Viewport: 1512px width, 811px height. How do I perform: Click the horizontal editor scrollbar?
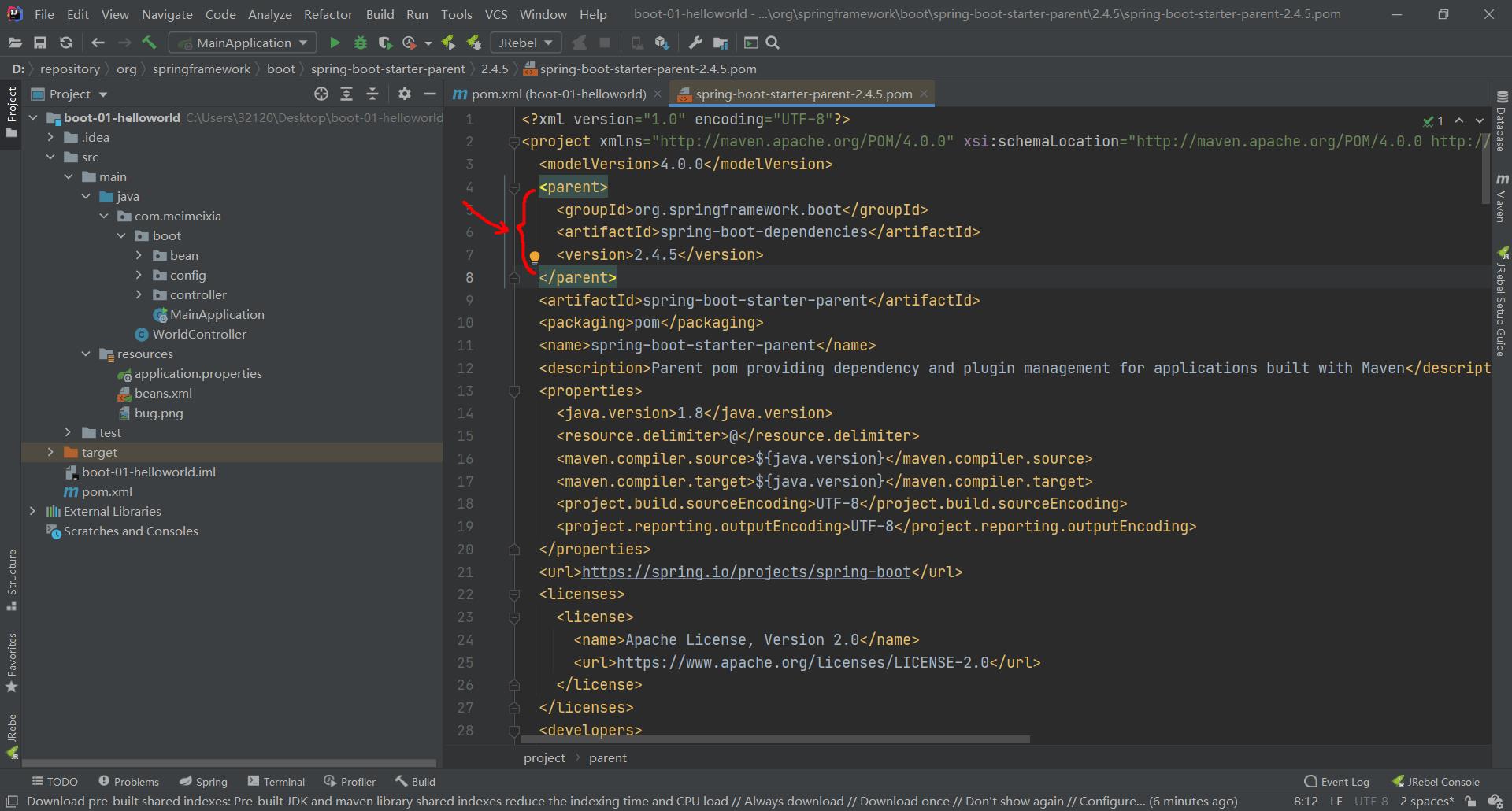click(775, 739)
